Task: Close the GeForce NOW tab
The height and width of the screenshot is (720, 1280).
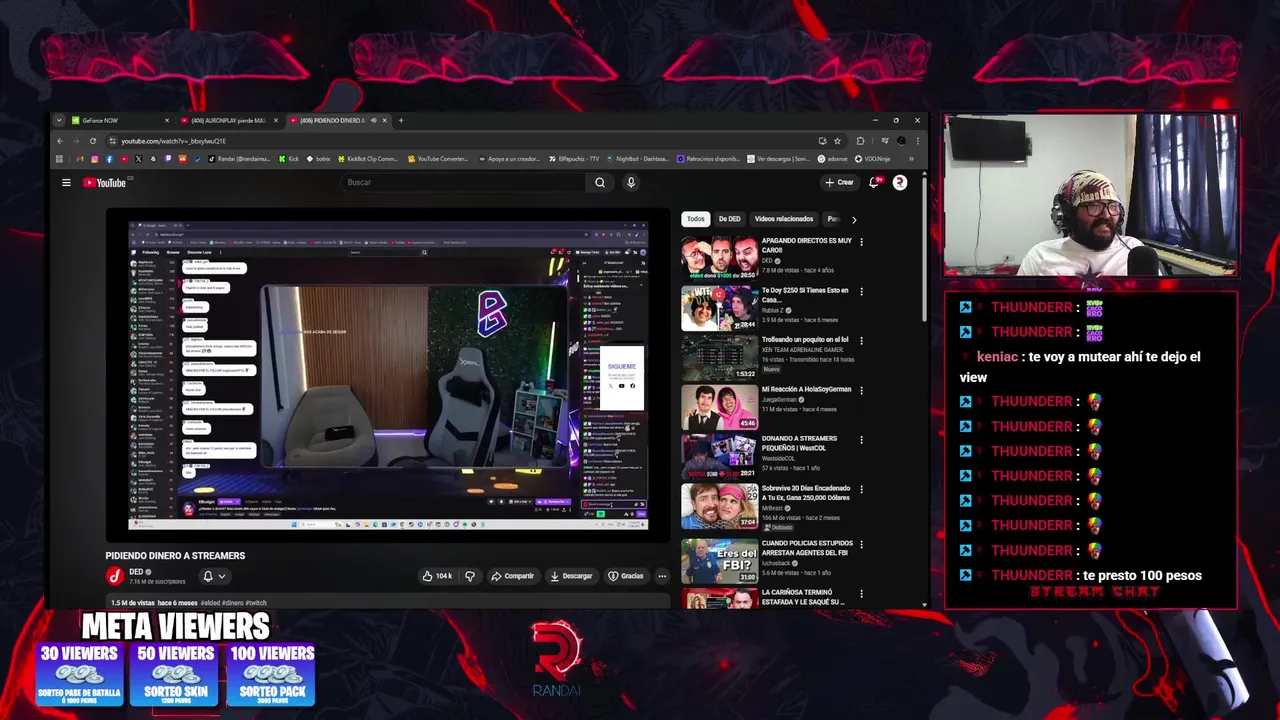Action: [167, 120]
